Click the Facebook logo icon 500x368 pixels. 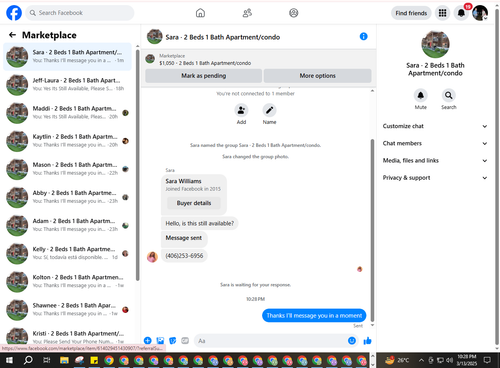click(14, 13)
